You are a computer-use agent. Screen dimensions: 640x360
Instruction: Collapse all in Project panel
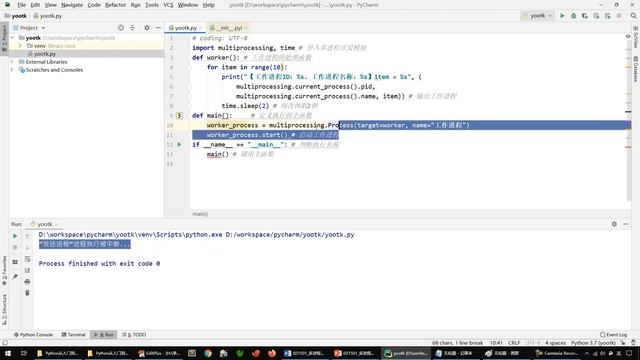click(x=132, y=28)
